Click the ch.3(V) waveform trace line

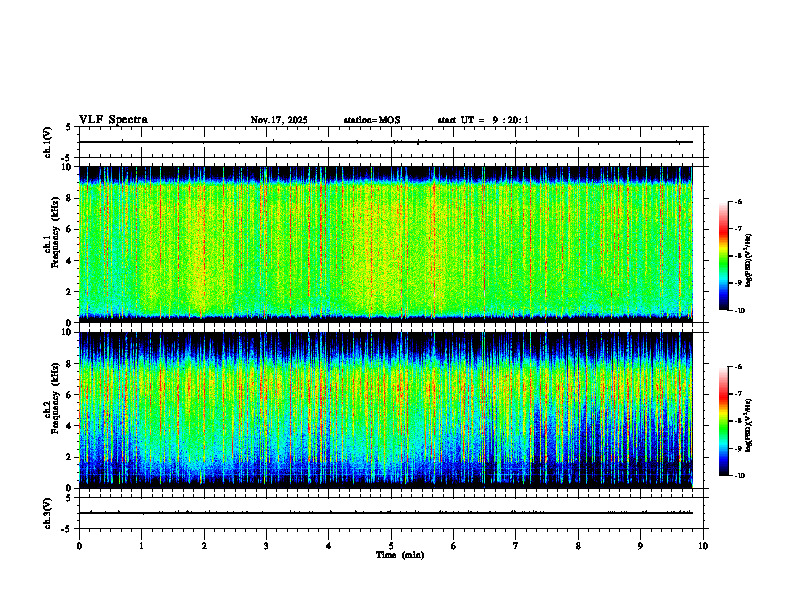(x=386, y=513)
